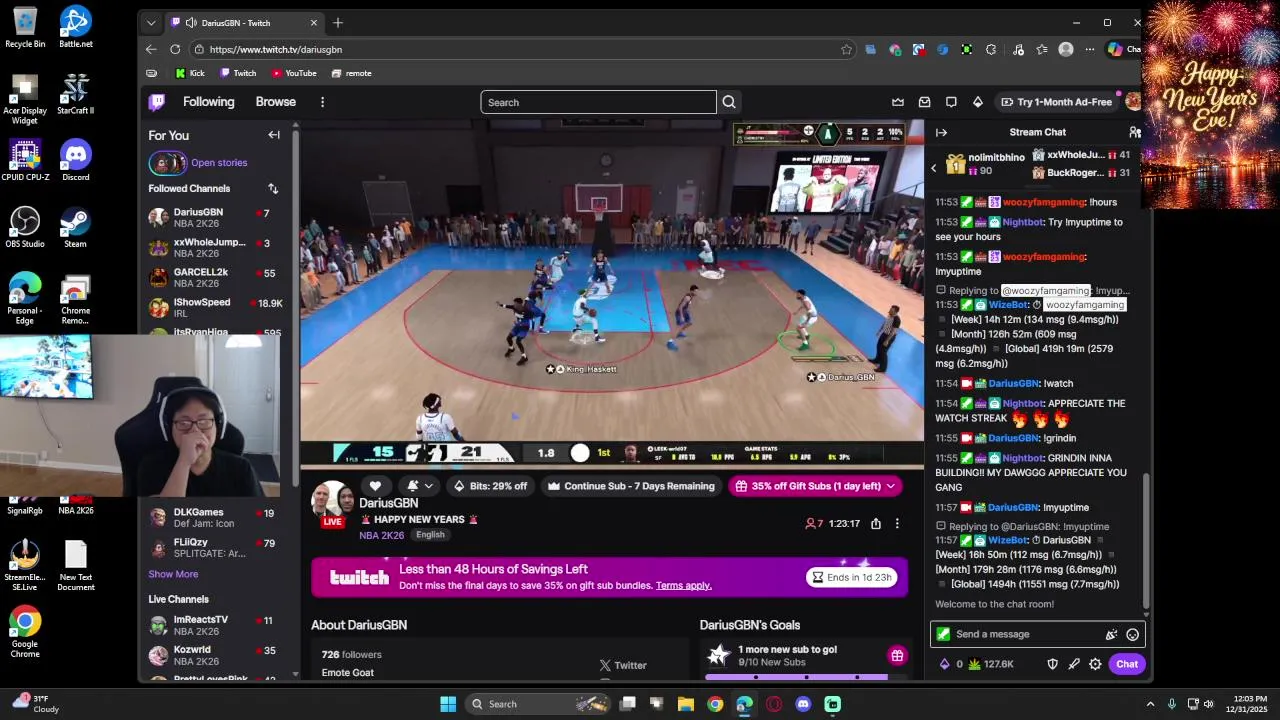Click the celebration party popper icon
1280x720 pixels.
(x=1111, y=634)
